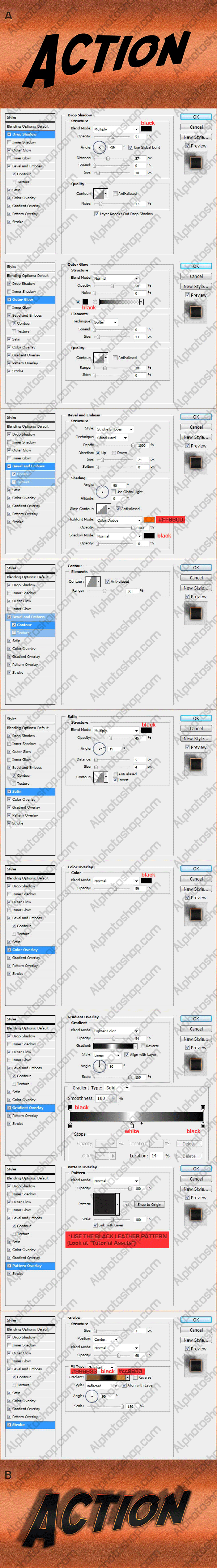
Task: Open the Contour Elements contour thumbnail
Action: (x=92, y=581)
